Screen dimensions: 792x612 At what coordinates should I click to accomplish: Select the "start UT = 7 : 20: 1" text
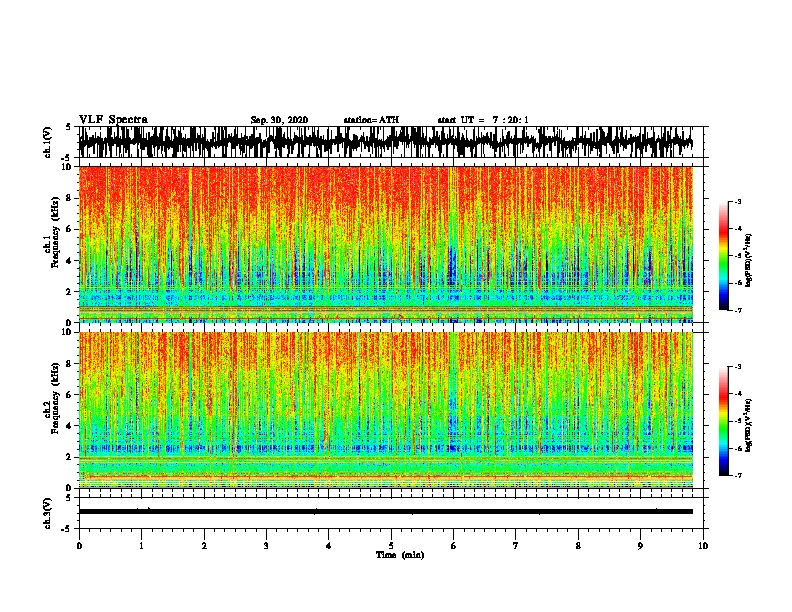tap(483, 120)
